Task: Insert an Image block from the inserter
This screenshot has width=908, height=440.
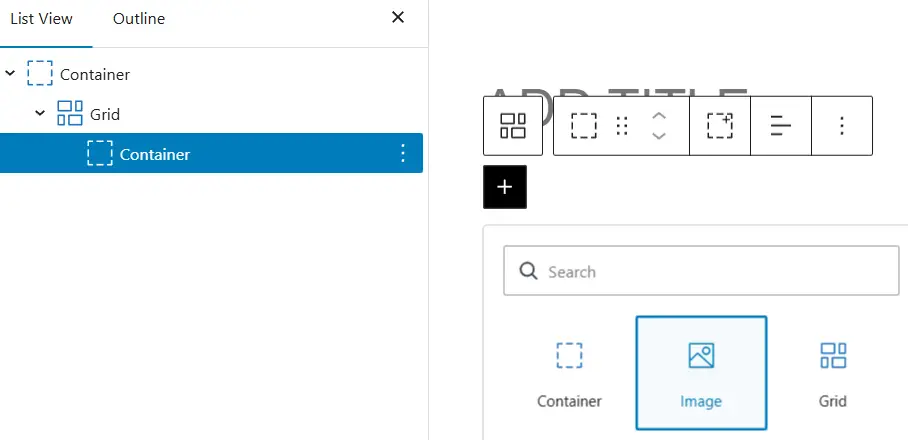Action: click(701, 373)
